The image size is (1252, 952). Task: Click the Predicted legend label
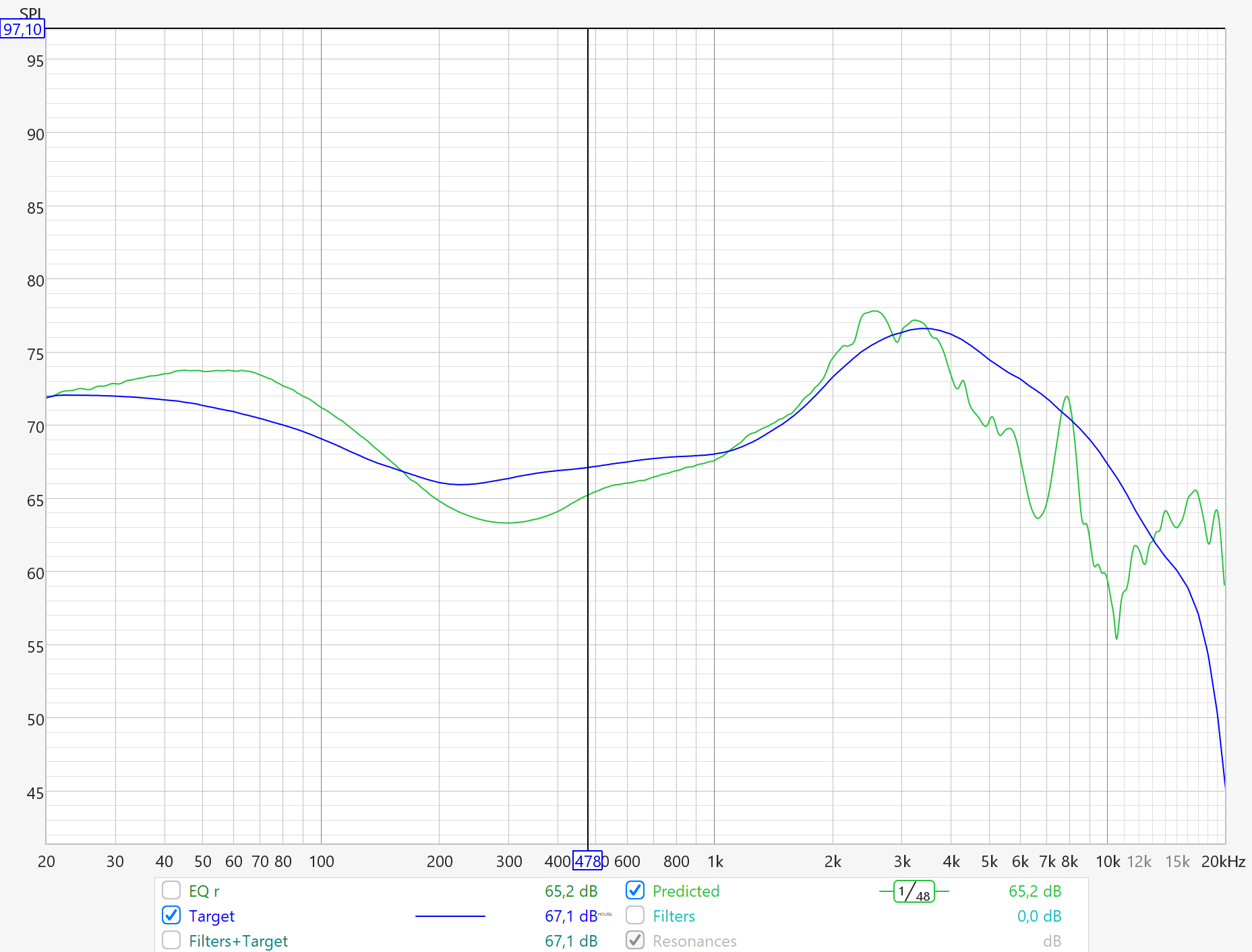686,891
